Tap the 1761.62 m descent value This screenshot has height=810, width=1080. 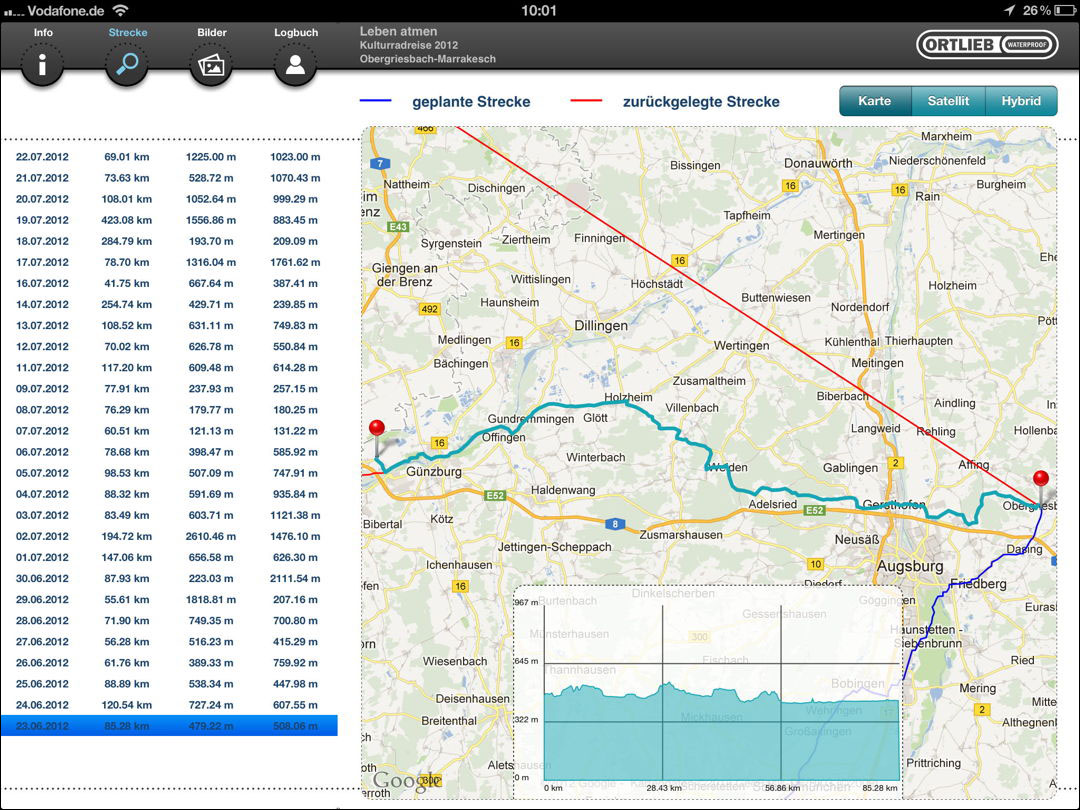295,262
